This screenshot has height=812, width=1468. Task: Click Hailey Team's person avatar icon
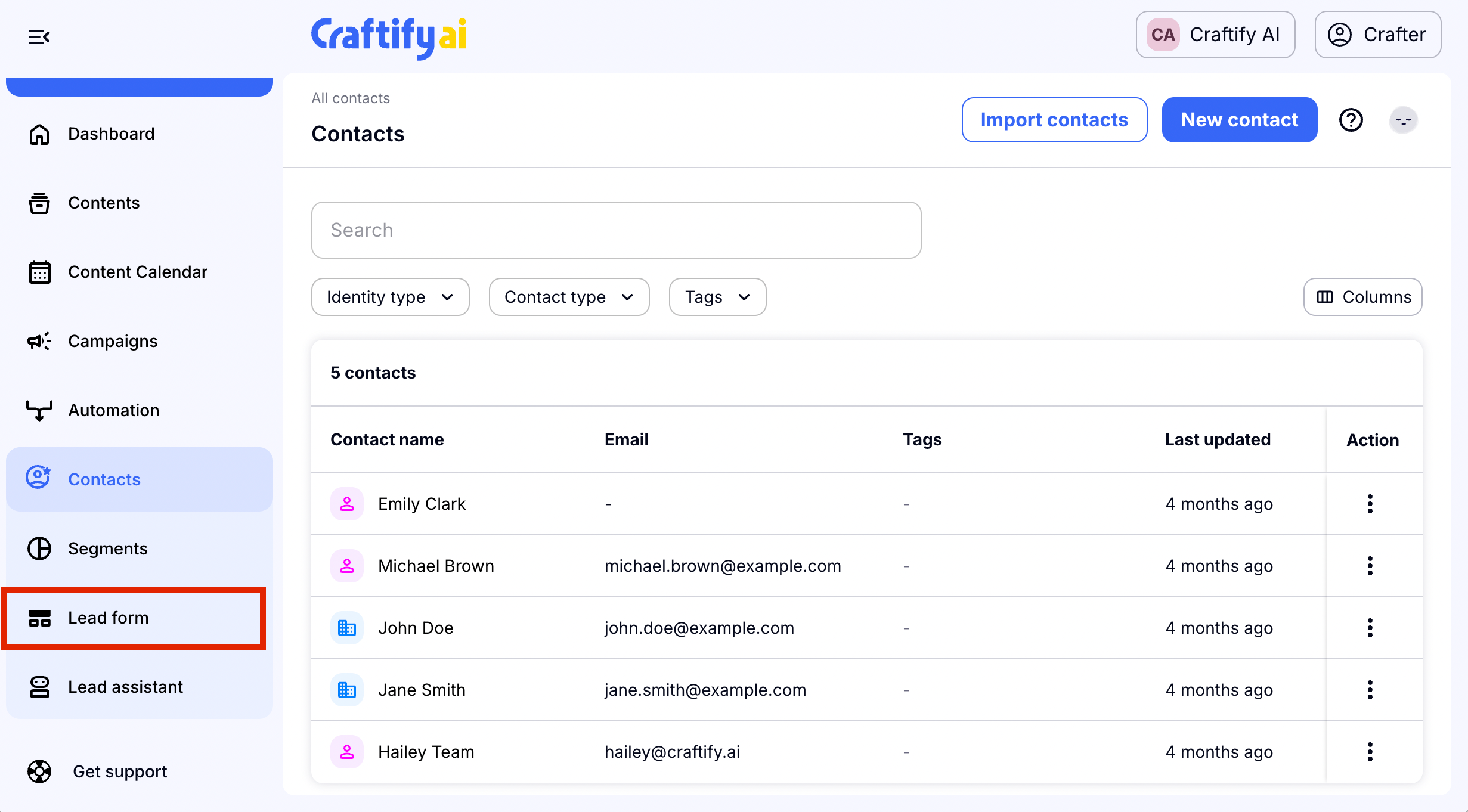click(347, 752)
